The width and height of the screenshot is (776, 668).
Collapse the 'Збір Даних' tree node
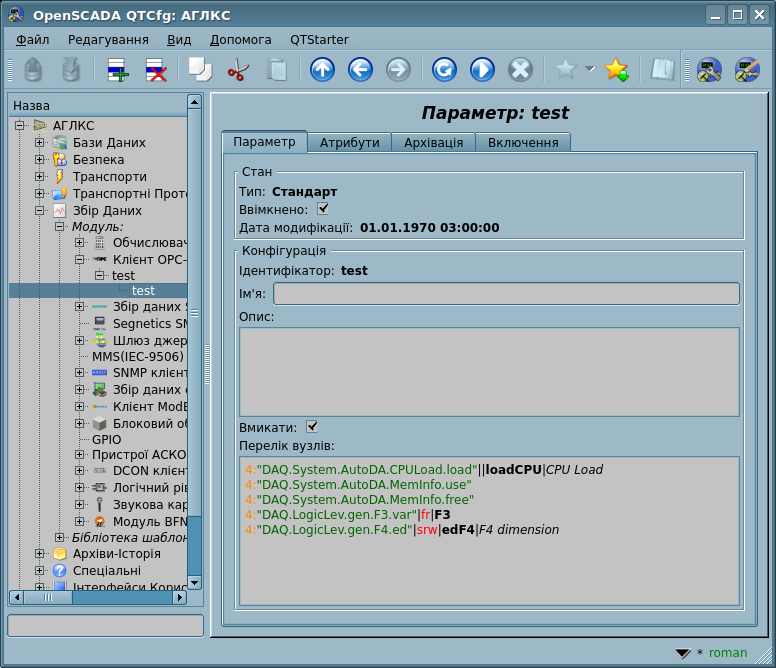[39, 211]
